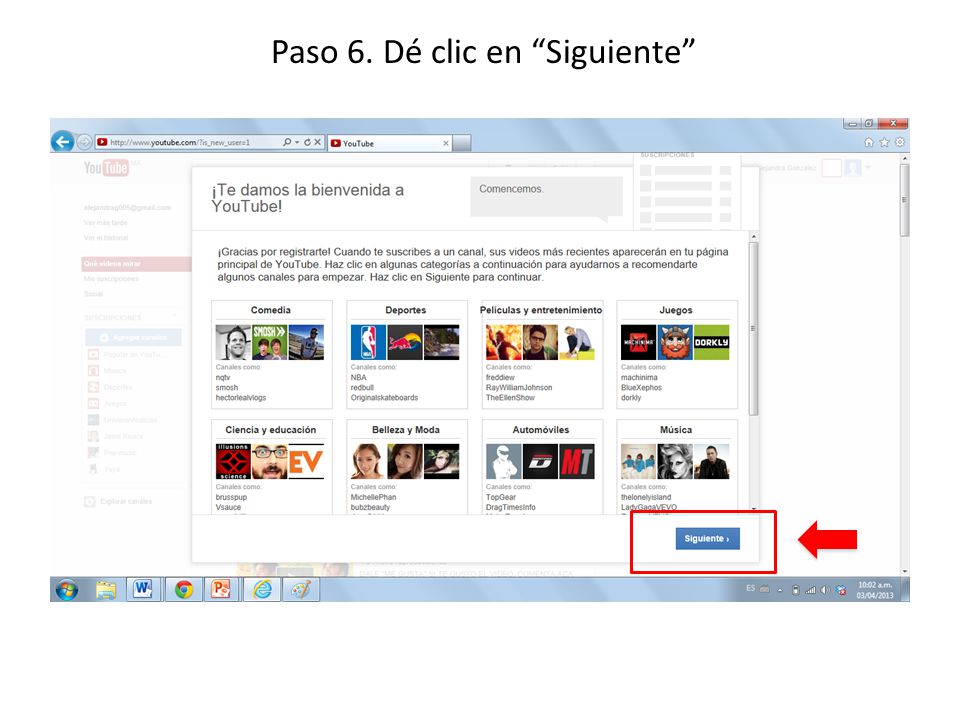Viewport: 960px width, 720px height.
Task: Click the white-helmet thumbnail in Automóviles
Action: 503,462
